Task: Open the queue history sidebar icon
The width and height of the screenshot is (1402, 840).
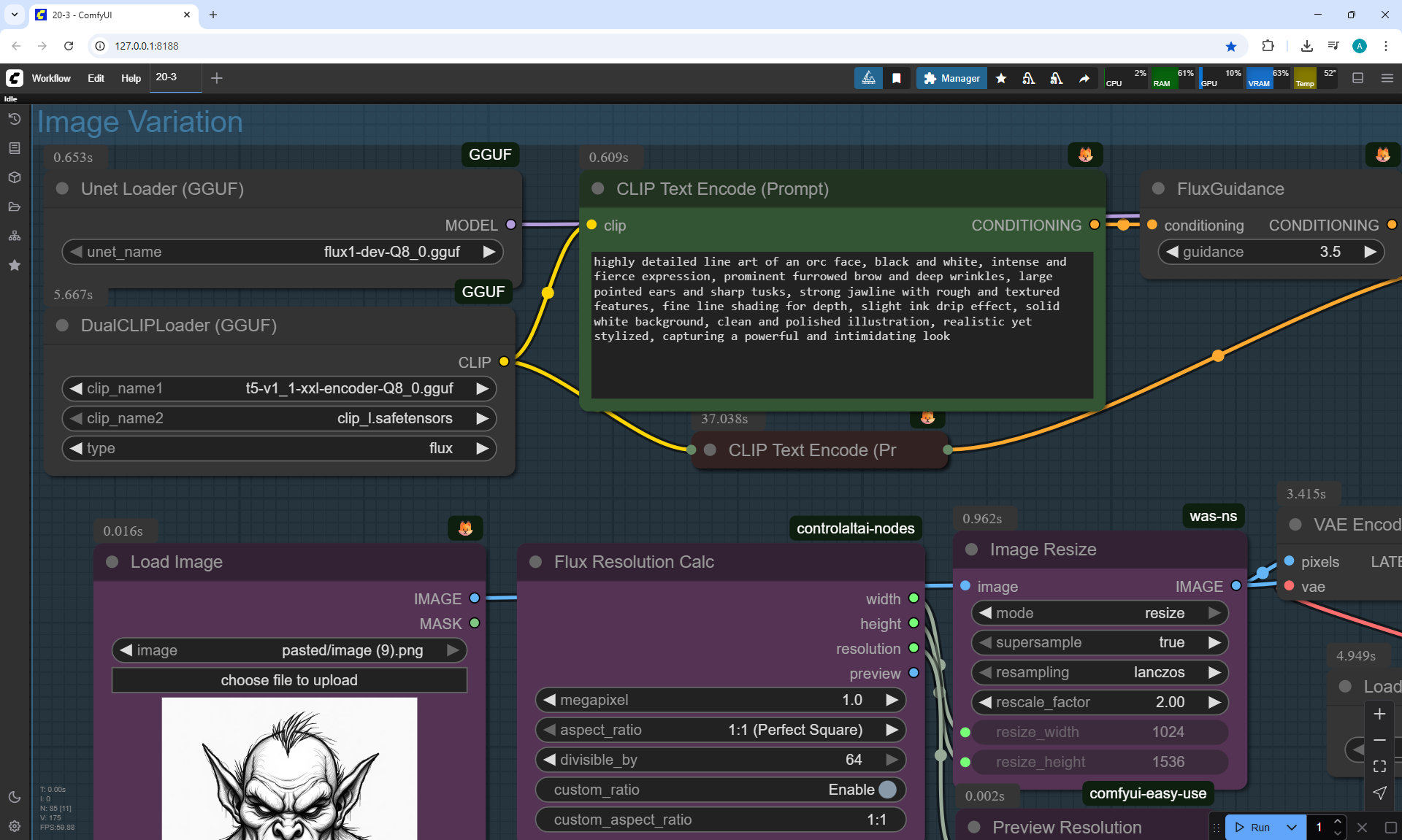Action: tap(14, 119)
